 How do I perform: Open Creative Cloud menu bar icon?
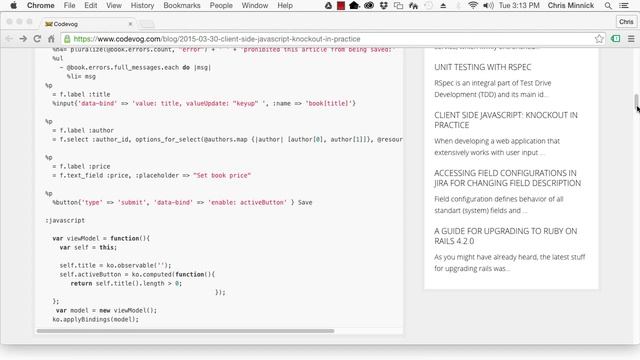pyautogui.click(x=369, y=5)
